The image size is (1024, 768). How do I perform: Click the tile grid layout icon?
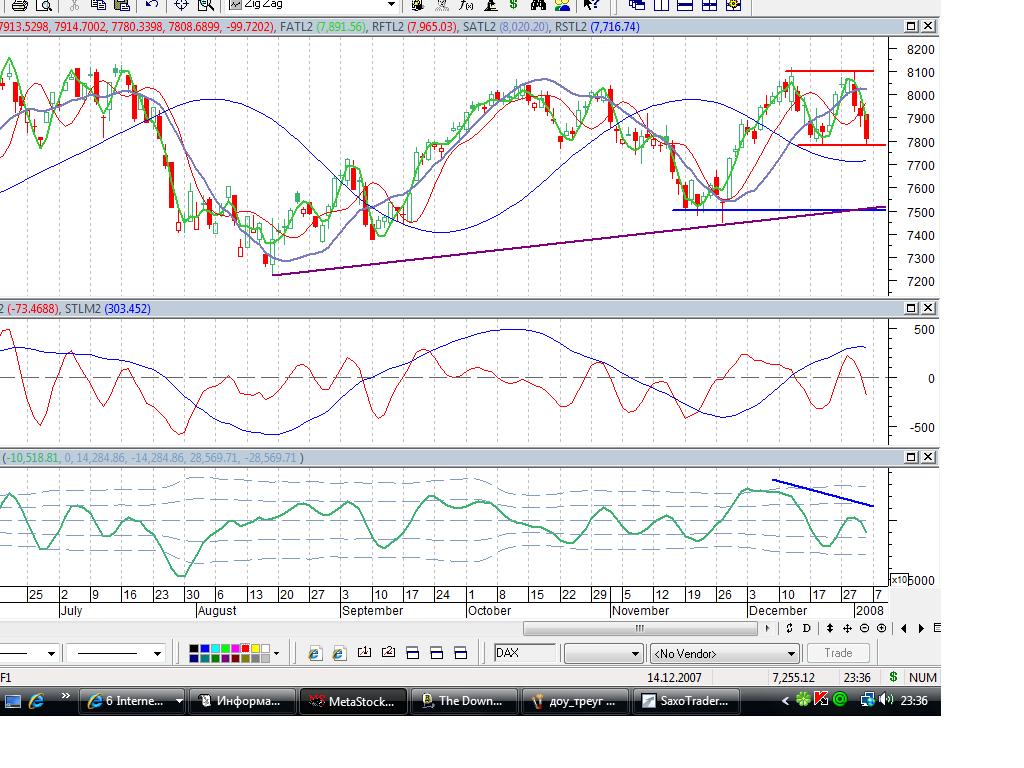[709, 5]
